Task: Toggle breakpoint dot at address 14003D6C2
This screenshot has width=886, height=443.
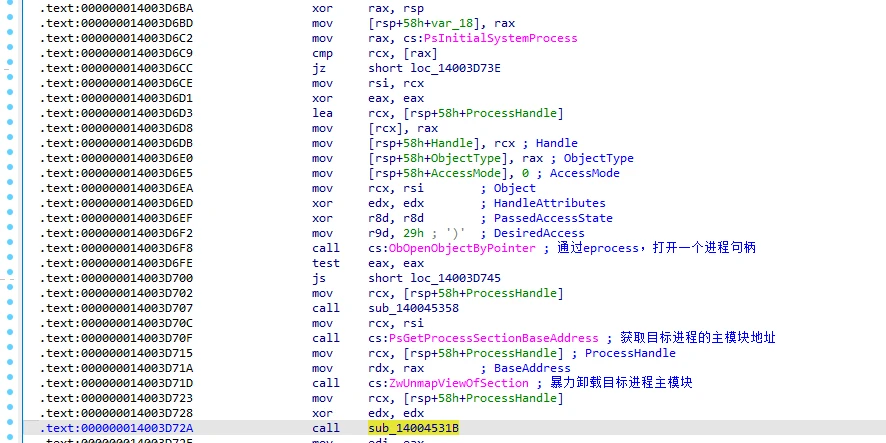Action: [10, 32]
